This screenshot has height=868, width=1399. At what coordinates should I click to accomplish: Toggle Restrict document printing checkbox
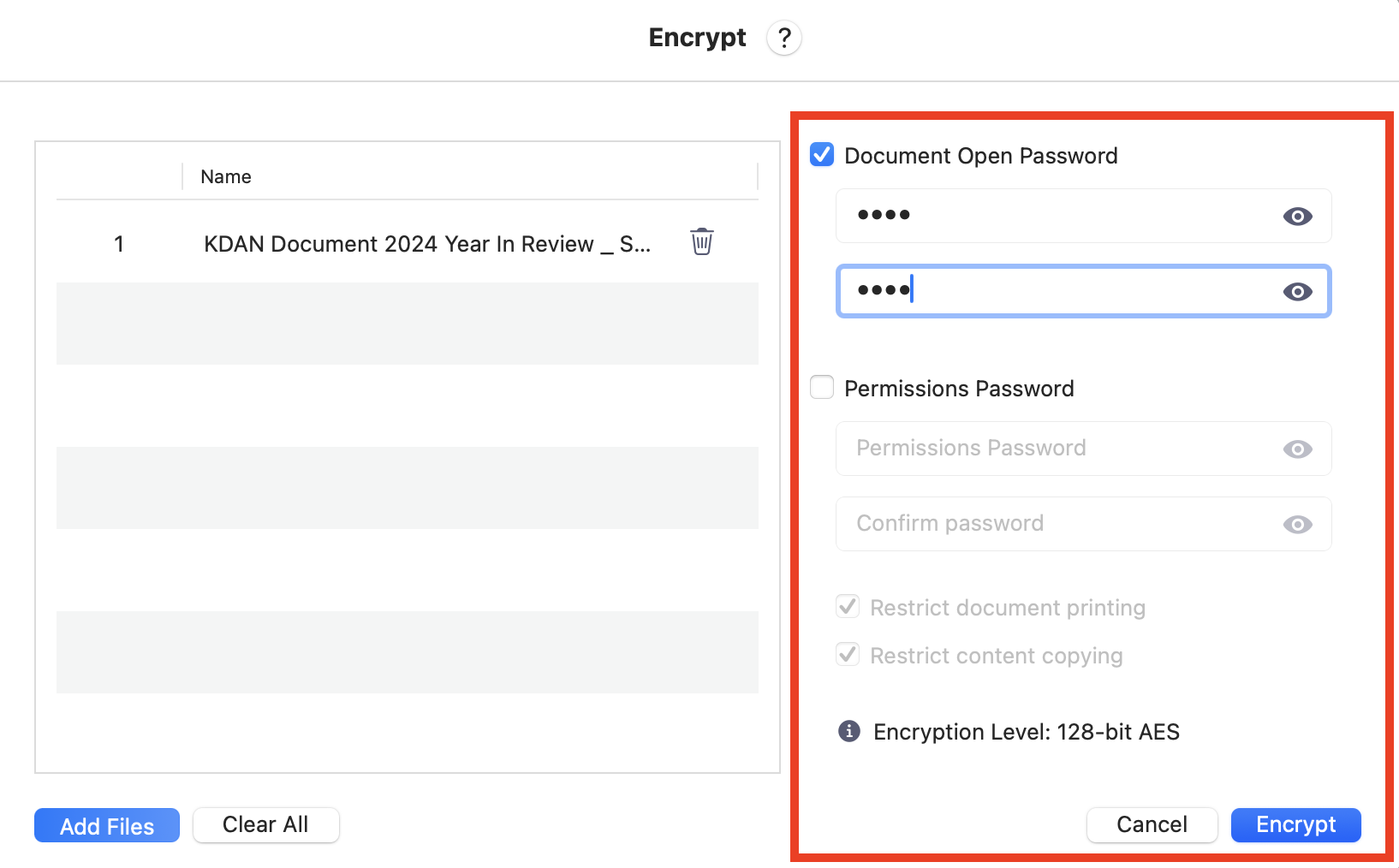click(848, 607)
